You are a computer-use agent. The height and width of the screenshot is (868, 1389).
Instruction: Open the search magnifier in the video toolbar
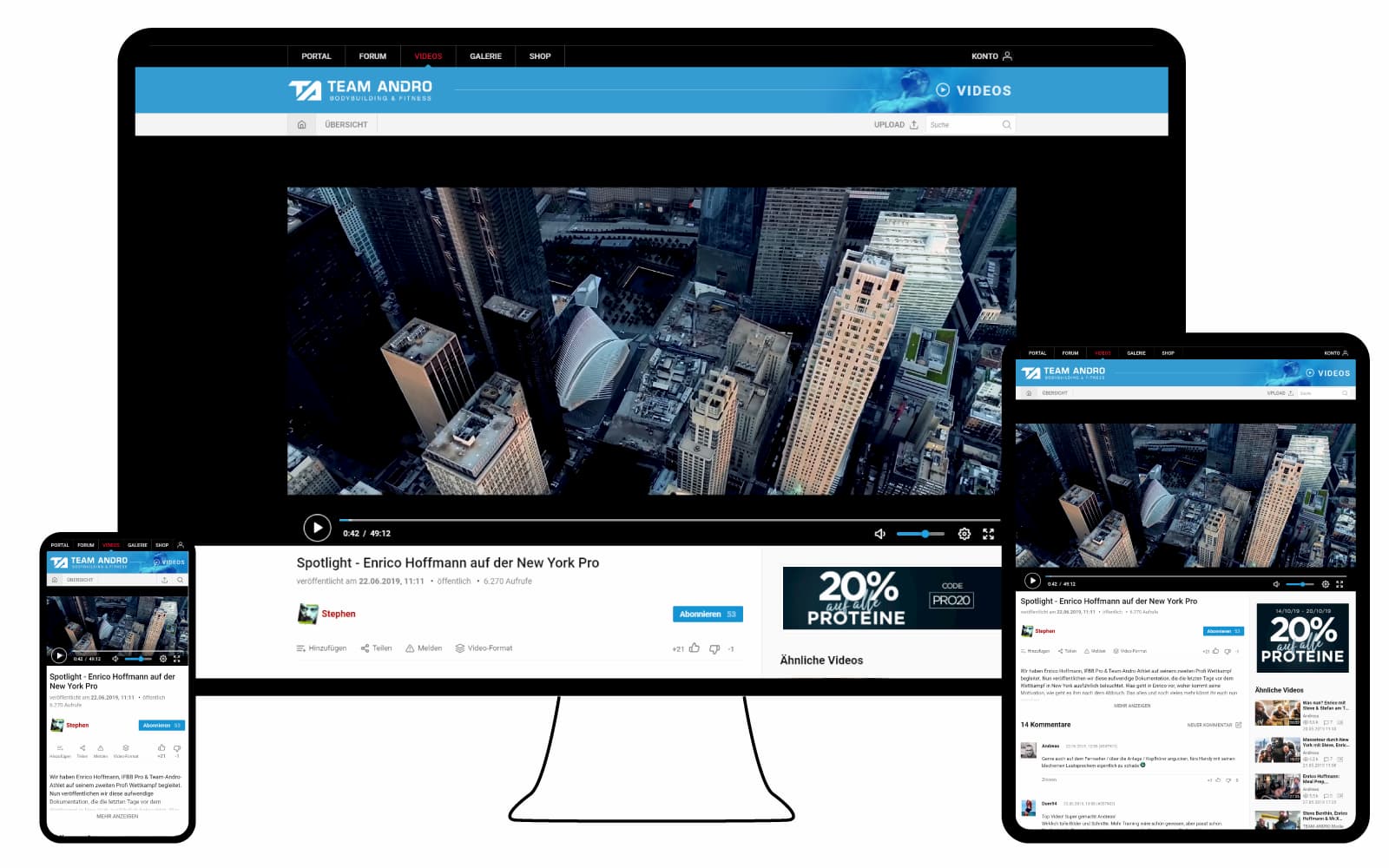click(x=1006, y=124)
